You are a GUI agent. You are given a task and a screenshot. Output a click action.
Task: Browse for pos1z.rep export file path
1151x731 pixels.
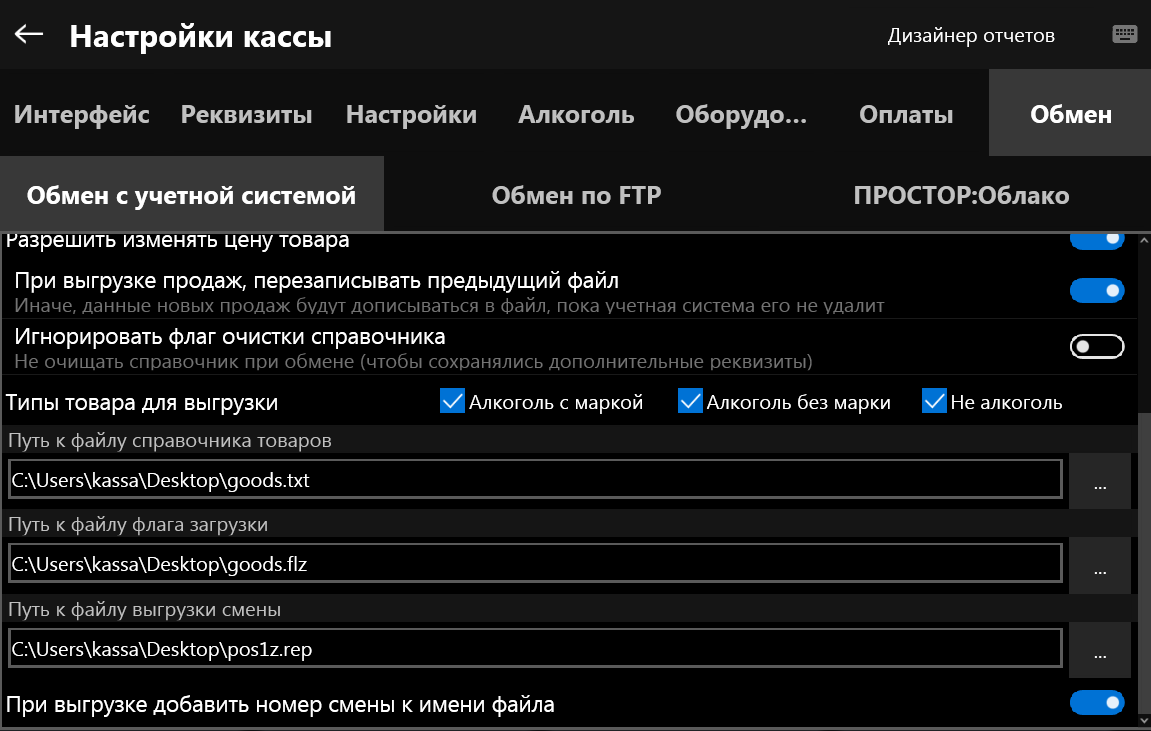click(1099, 650)
